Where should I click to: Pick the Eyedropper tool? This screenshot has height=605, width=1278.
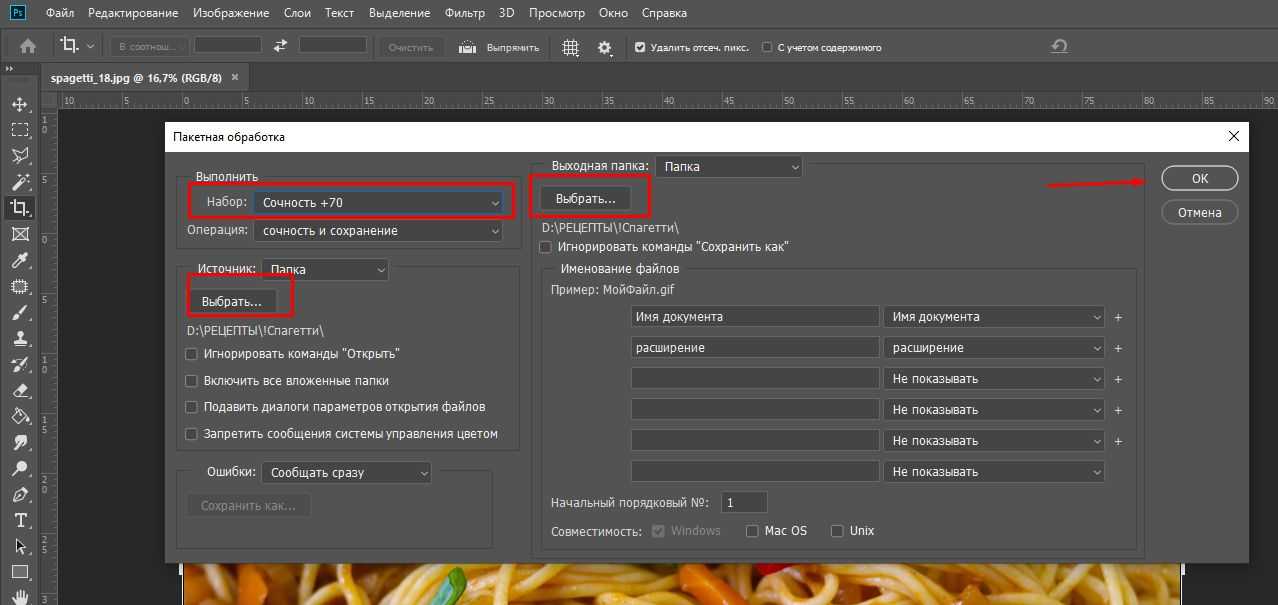coord(20,260)
